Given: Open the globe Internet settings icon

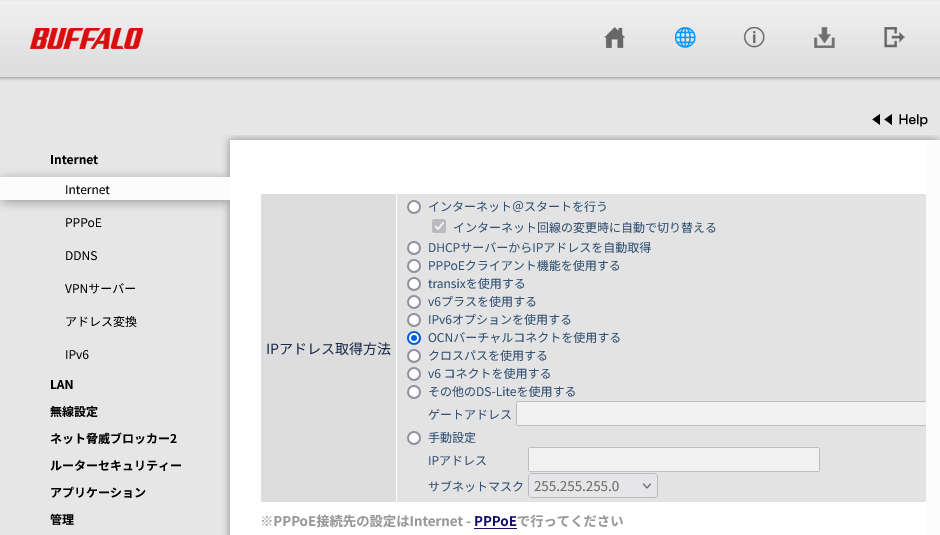Looking at the screenshot, I should (x=685, y=38).
